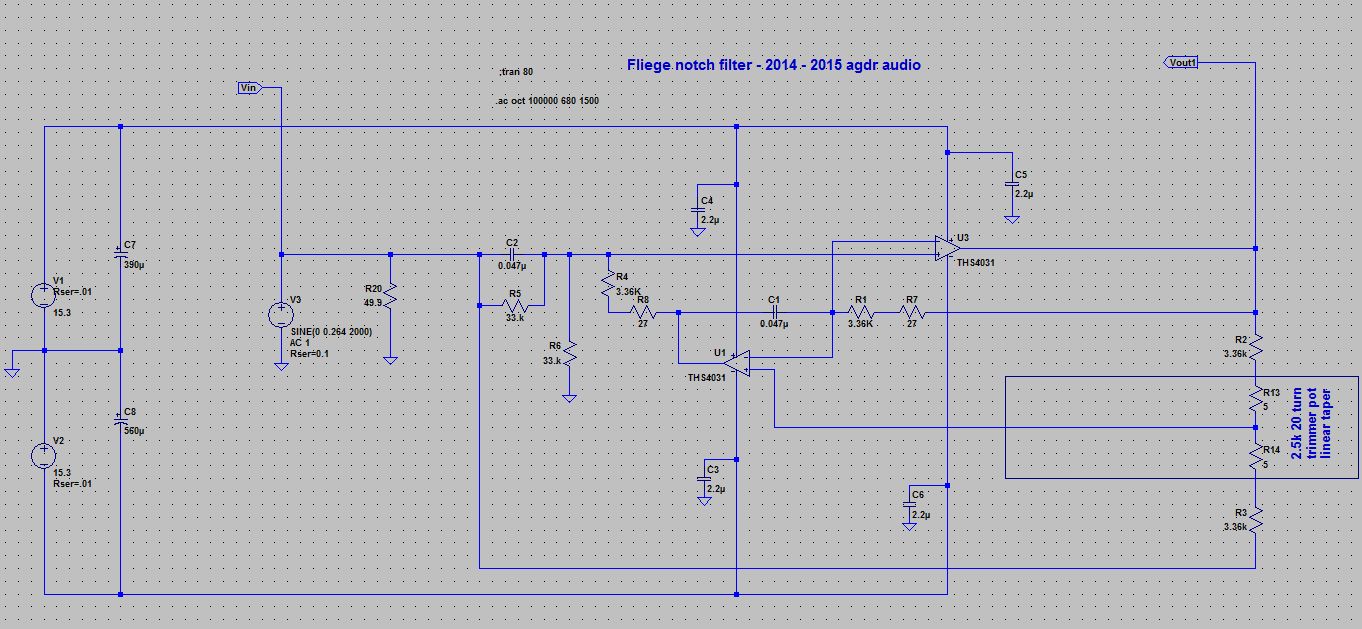Click the '15.3' value of V1
This screenshot has width=1362, height=629.
click(x=62, y=312)
